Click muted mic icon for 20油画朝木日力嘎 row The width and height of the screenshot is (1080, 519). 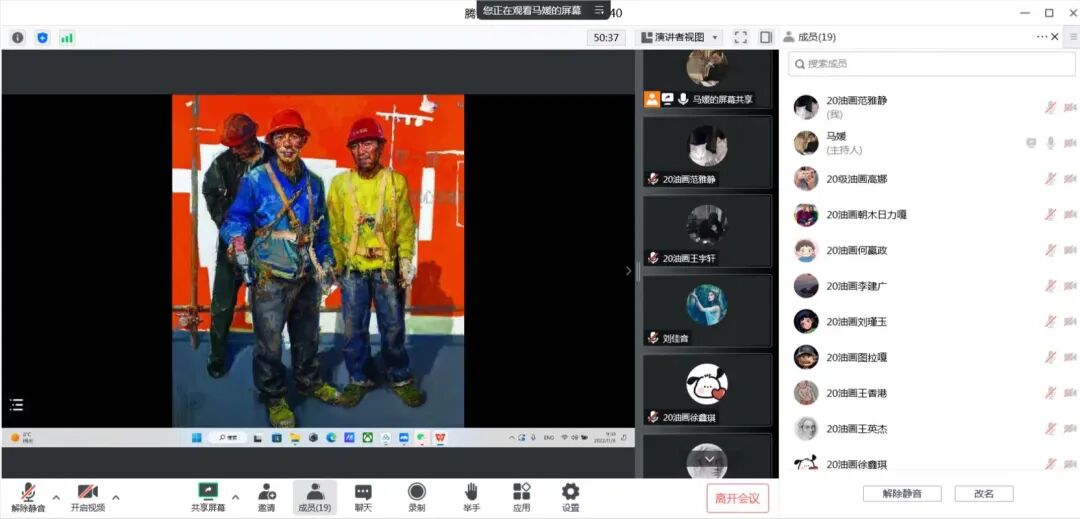coord(1050,214)
